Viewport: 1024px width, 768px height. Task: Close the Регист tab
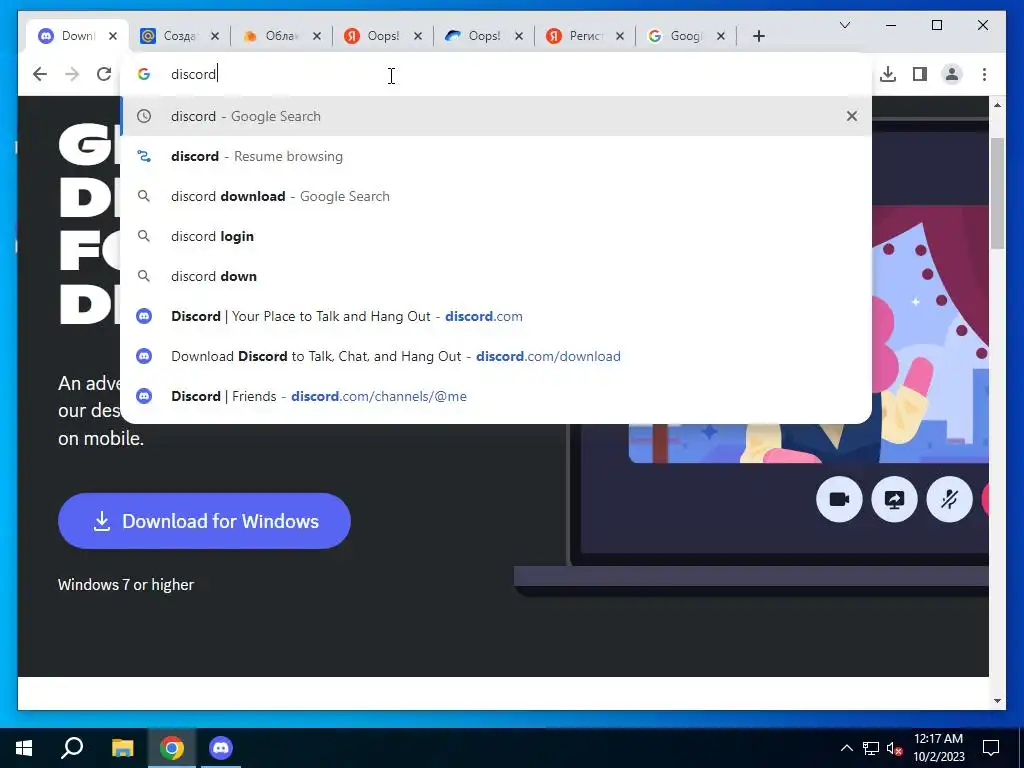[620, 36]
